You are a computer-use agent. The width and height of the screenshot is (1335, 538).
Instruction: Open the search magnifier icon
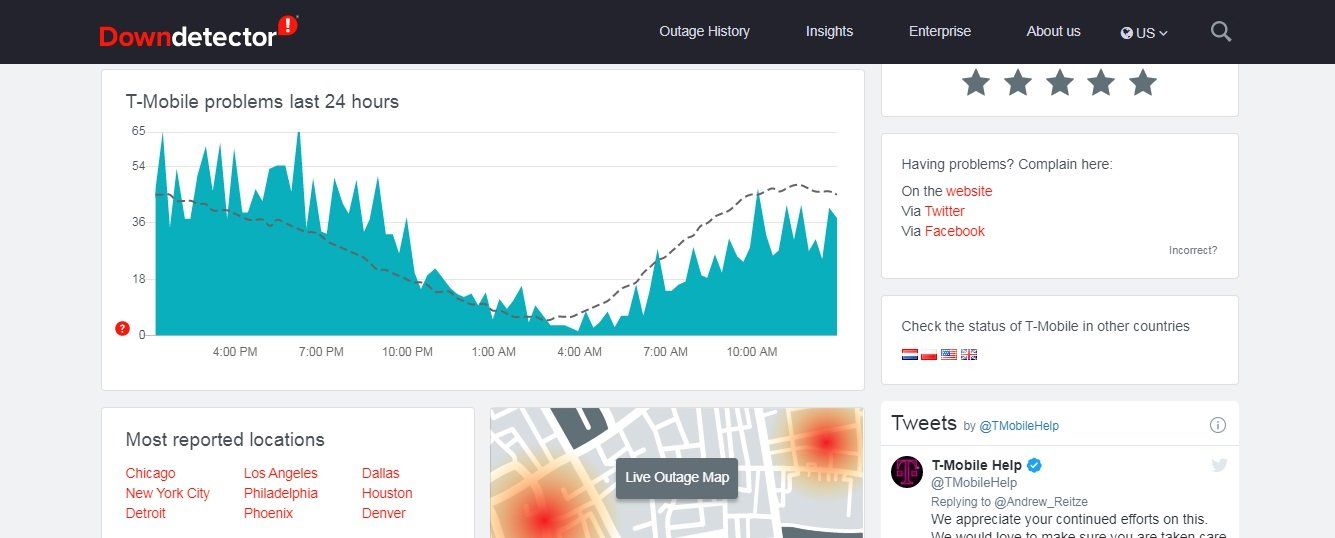pos(1221,31)
